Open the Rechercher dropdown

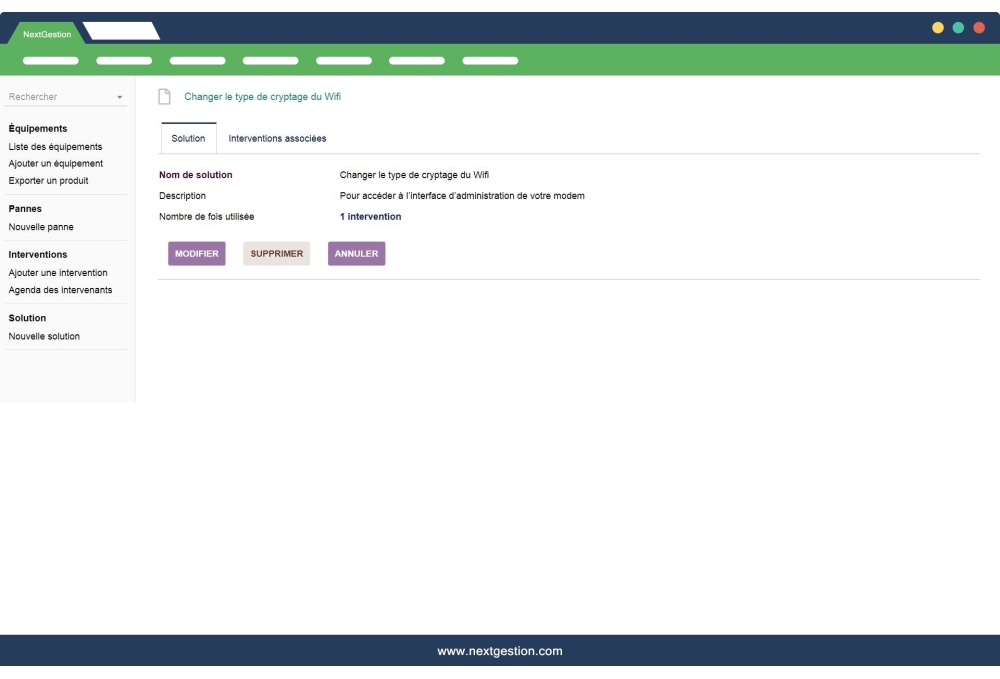point(120,96)
